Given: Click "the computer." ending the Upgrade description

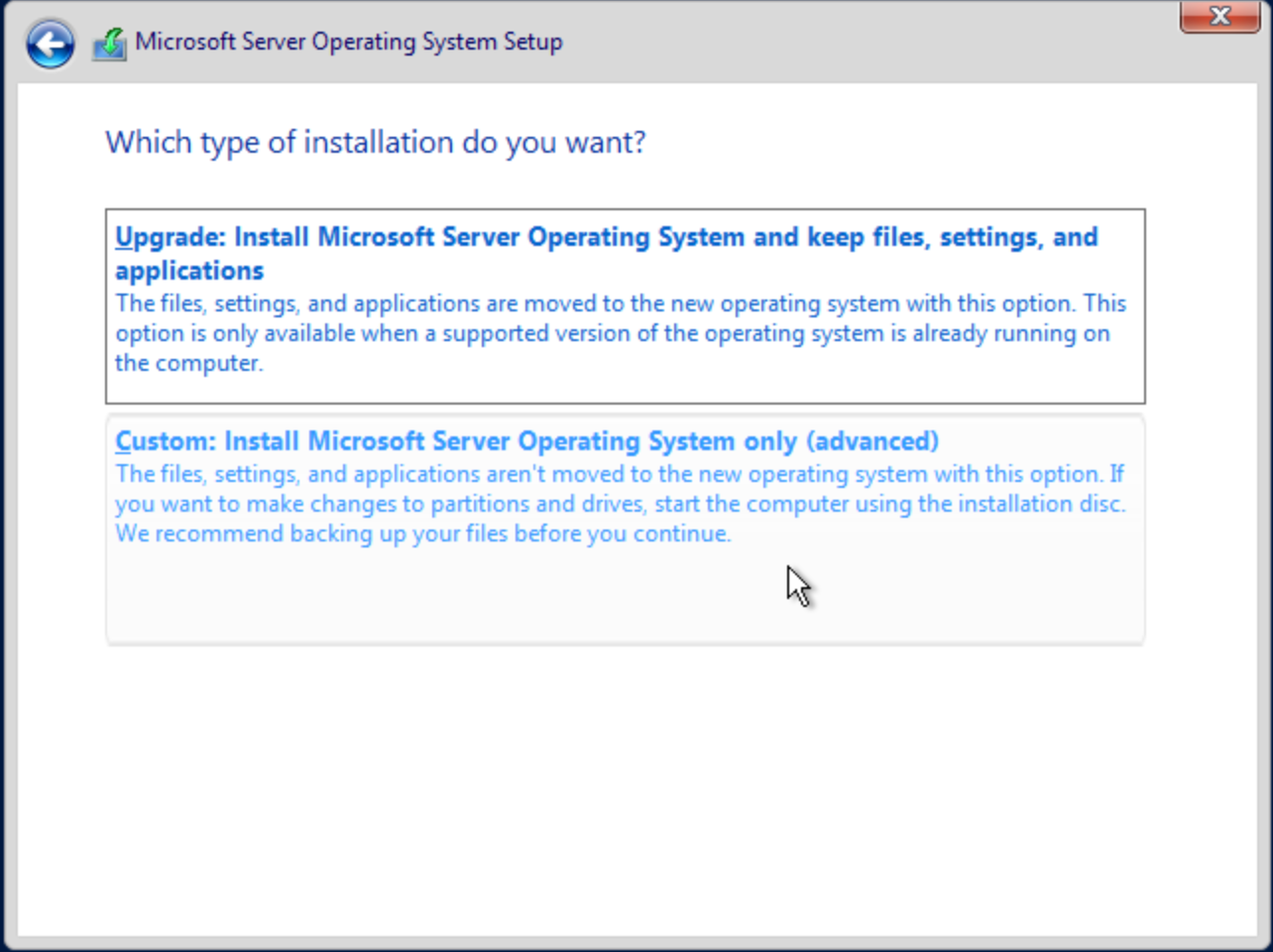Looking at the screenshot, I should pos(188,363).
